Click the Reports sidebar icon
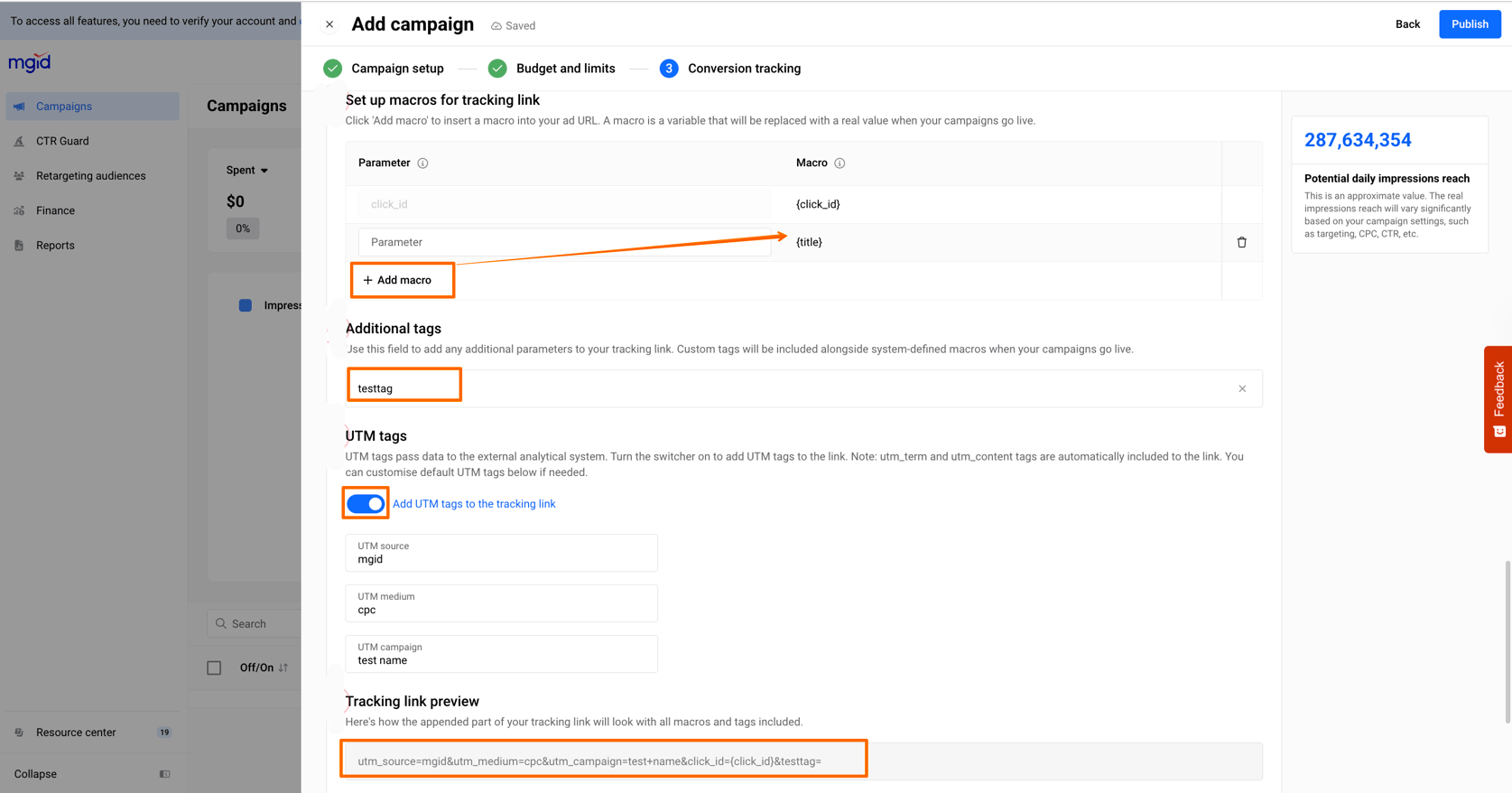This screenshot has width=1512, height=793. coord(20,246)
